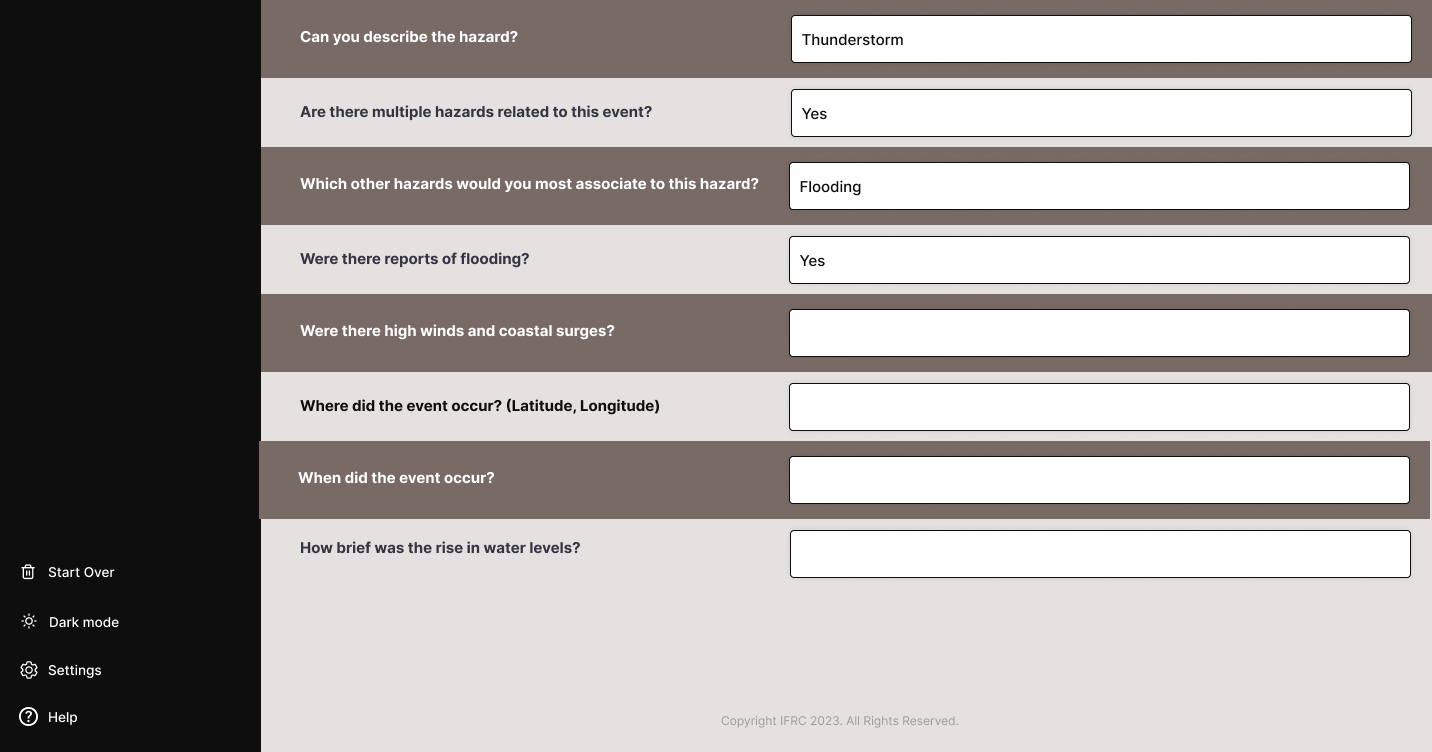This screenshot has height=752, width=1432.
Task: Click the IFRC copyright notice at the bottom
Action: click(839, 720)
